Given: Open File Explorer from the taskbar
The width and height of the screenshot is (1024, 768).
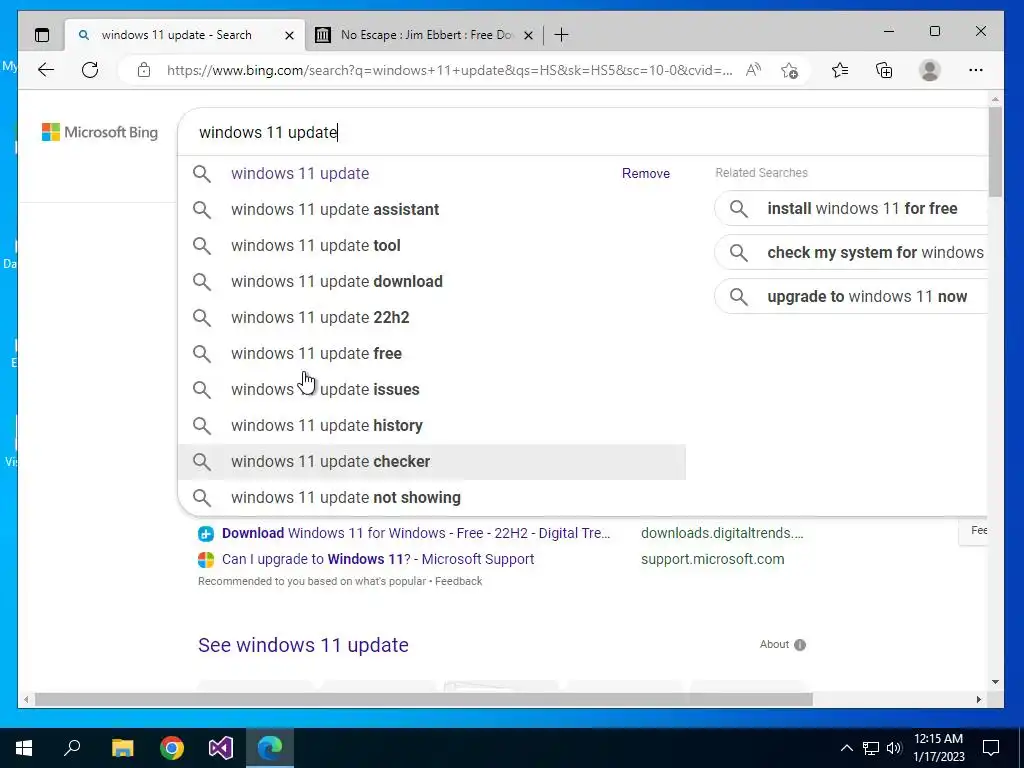Looking at the screenshot, I should coord(122,748).
